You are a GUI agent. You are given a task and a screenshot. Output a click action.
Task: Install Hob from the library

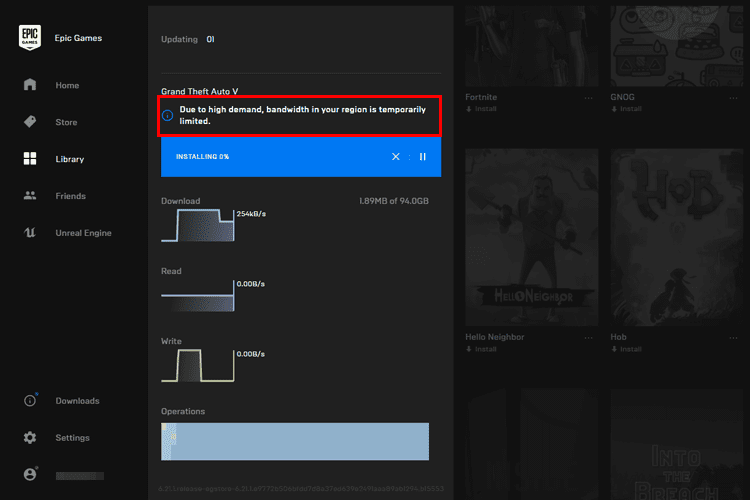(x=626, y=349)
